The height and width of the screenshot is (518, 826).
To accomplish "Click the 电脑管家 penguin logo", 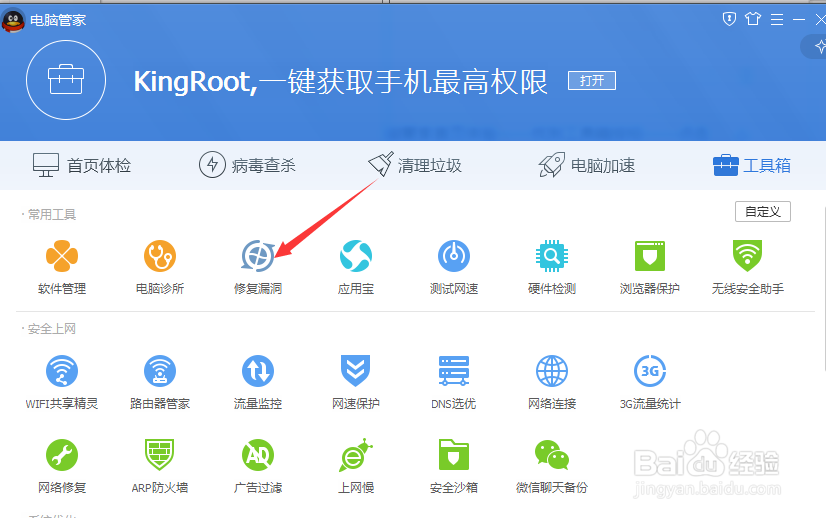I will point(13,21).
